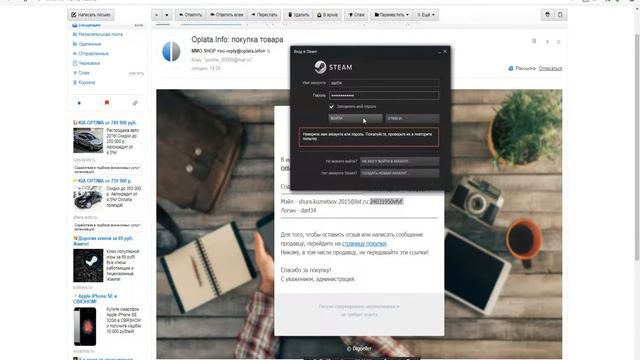Click the dot icon in the email header

click(547, 42)
